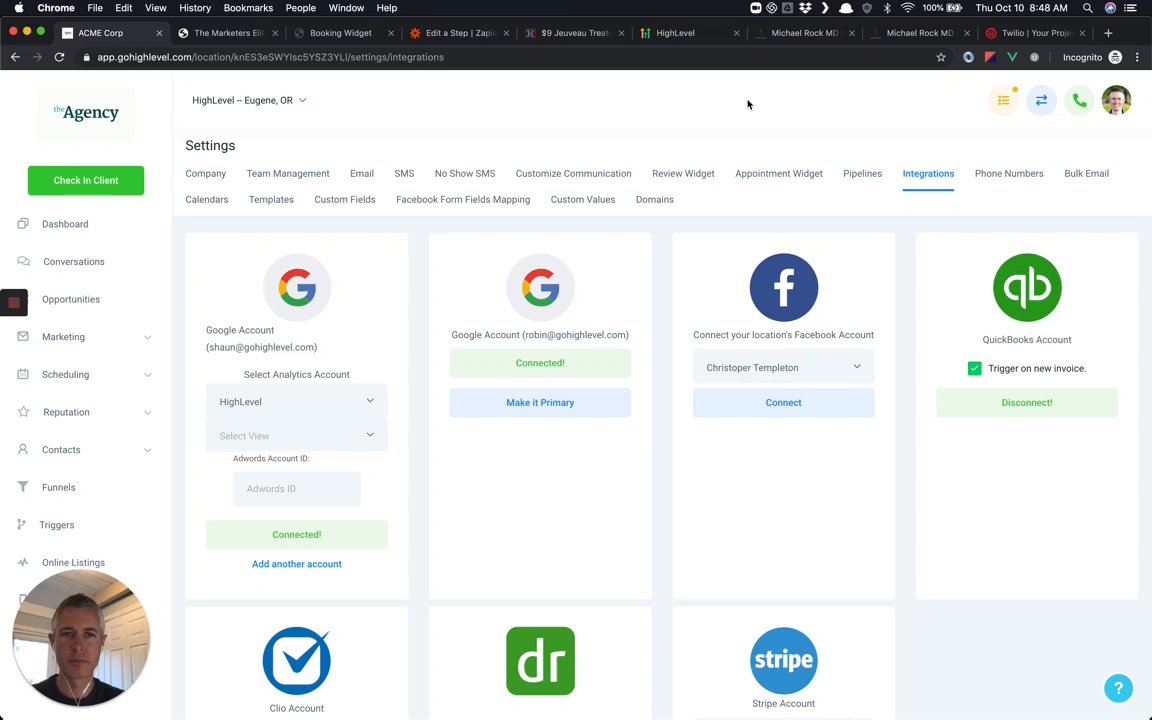Click the green phone call icon

click(1079, 100)
